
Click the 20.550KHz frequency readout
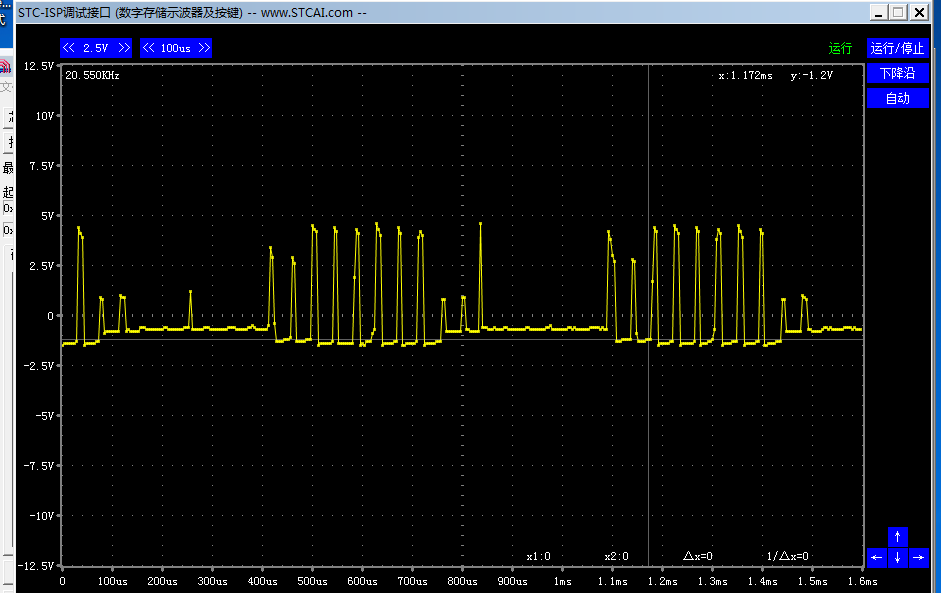[x=93, y=75]
